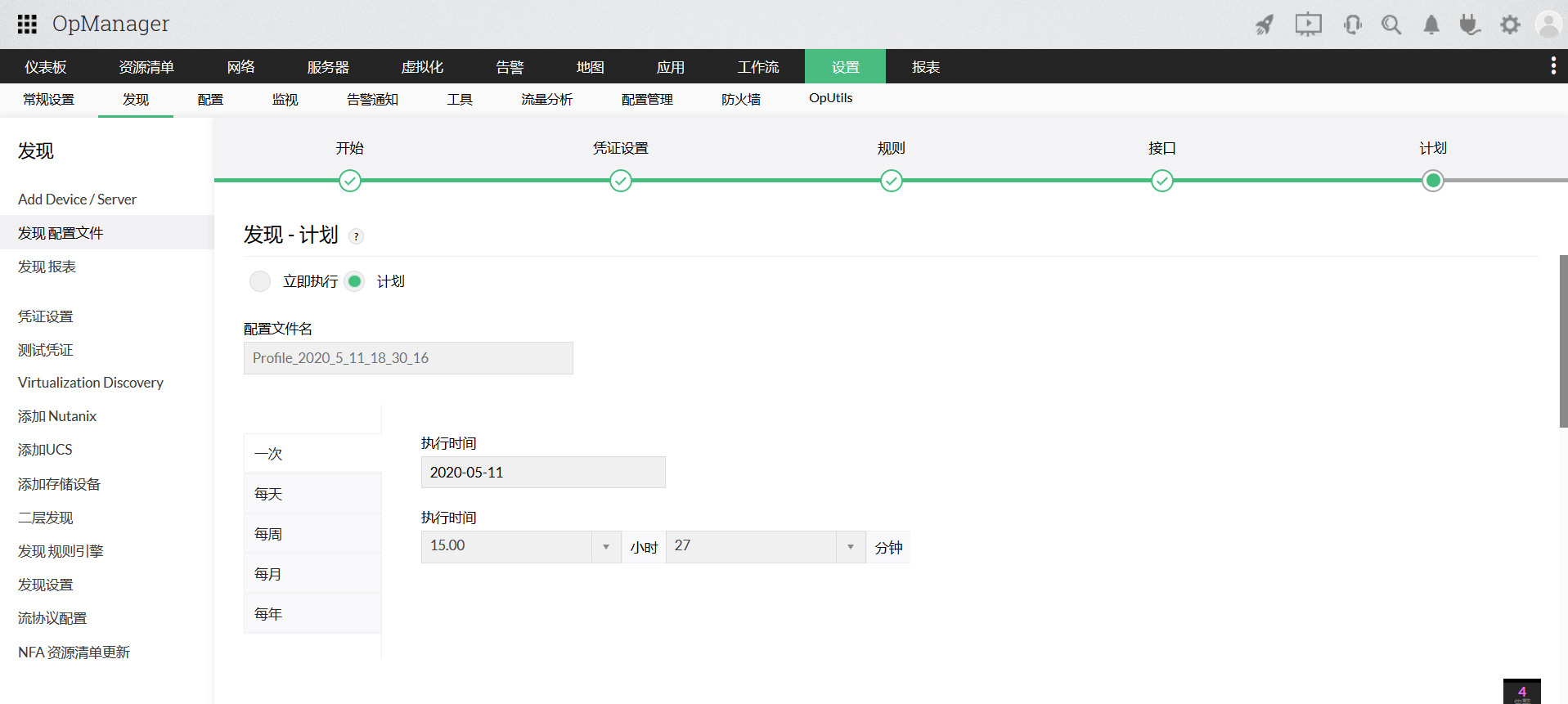Open the presentation screen icon
Image resolution: width=1568 pixels, height=704 pixels.
click(x=1308, y=25)
